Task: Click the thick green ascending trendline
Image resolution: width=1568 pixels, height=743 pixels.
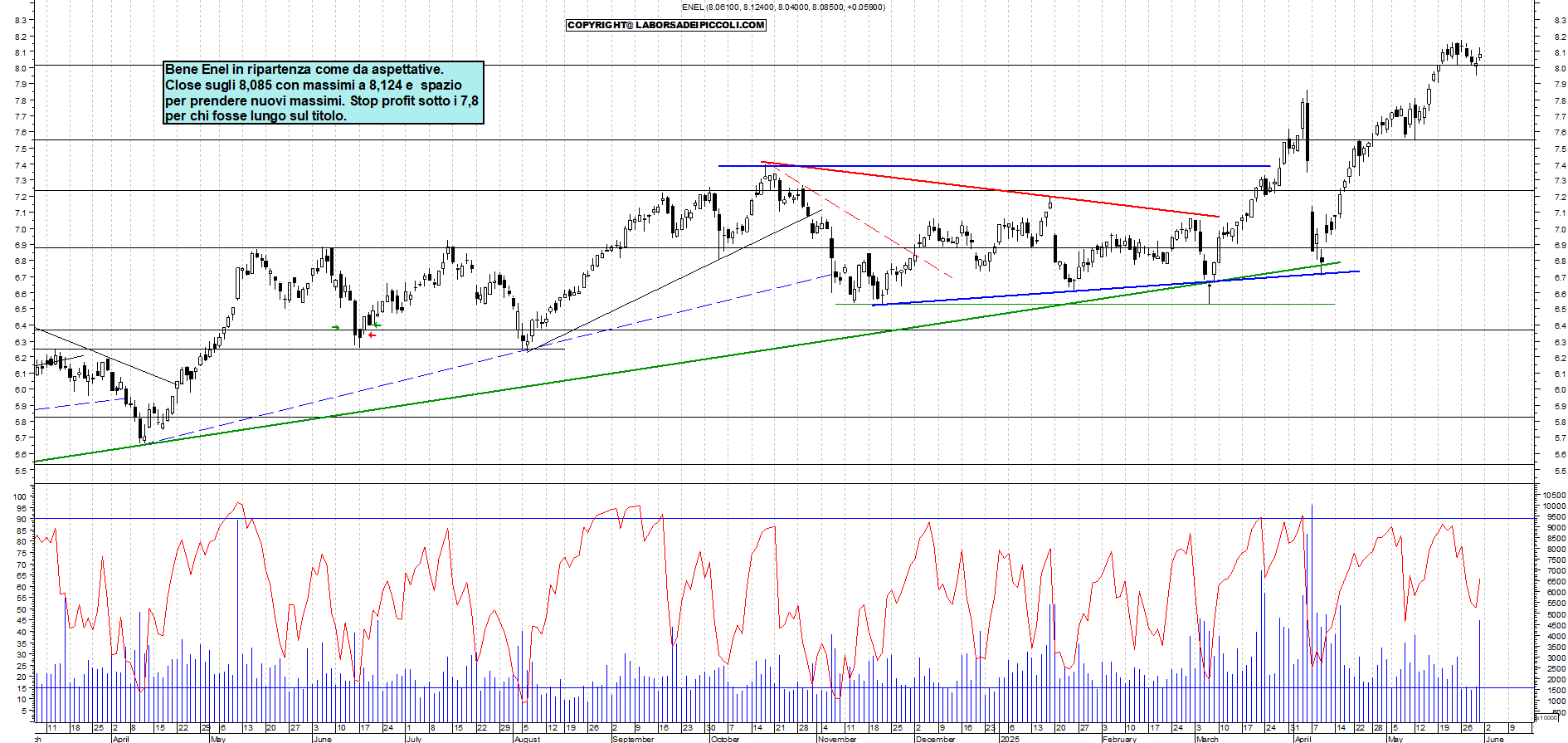Action: coord(664,364)
